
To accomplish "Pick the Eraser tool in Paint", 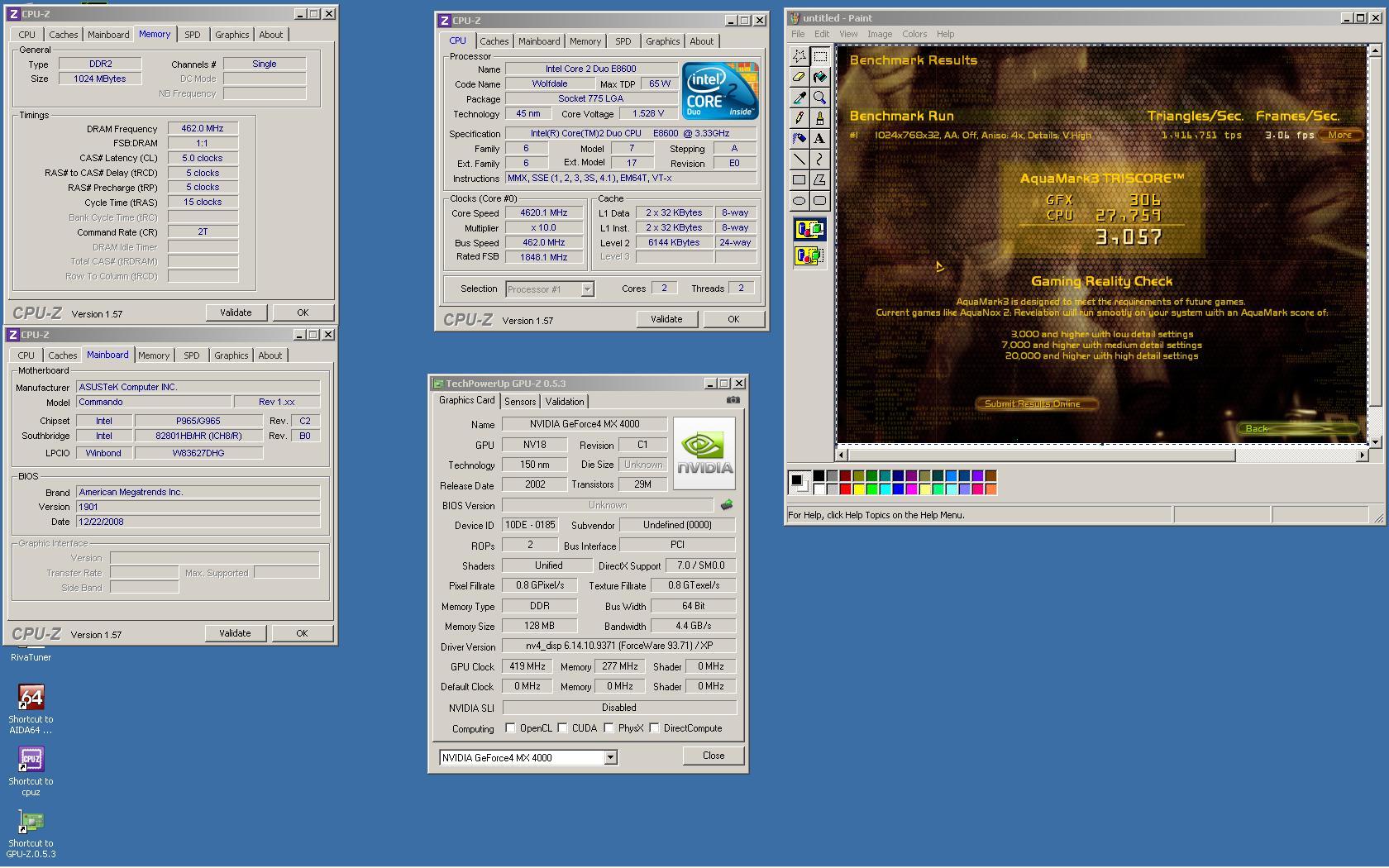I will click(x=799, y=77).
